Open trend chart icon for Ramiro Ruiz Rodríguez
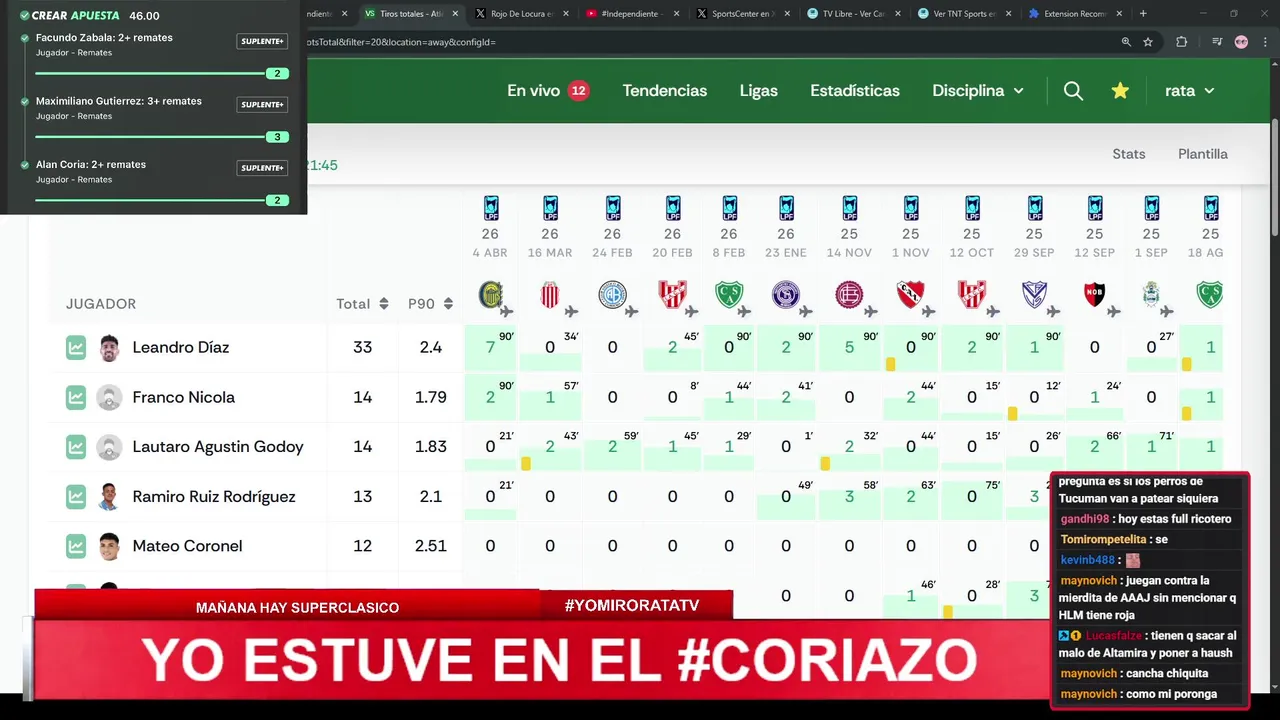Image resolution: width=1280 pixels, height=720 pixels. (x=76, y=496)
